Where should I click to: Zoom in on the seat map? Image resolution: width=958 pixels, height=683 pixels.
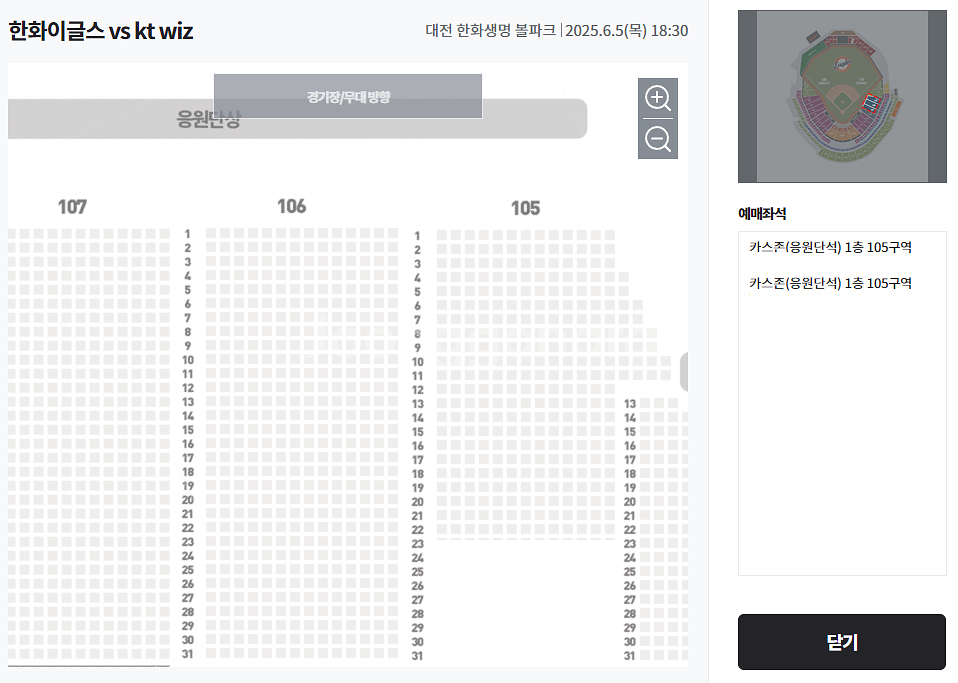[x=657, y=98]
